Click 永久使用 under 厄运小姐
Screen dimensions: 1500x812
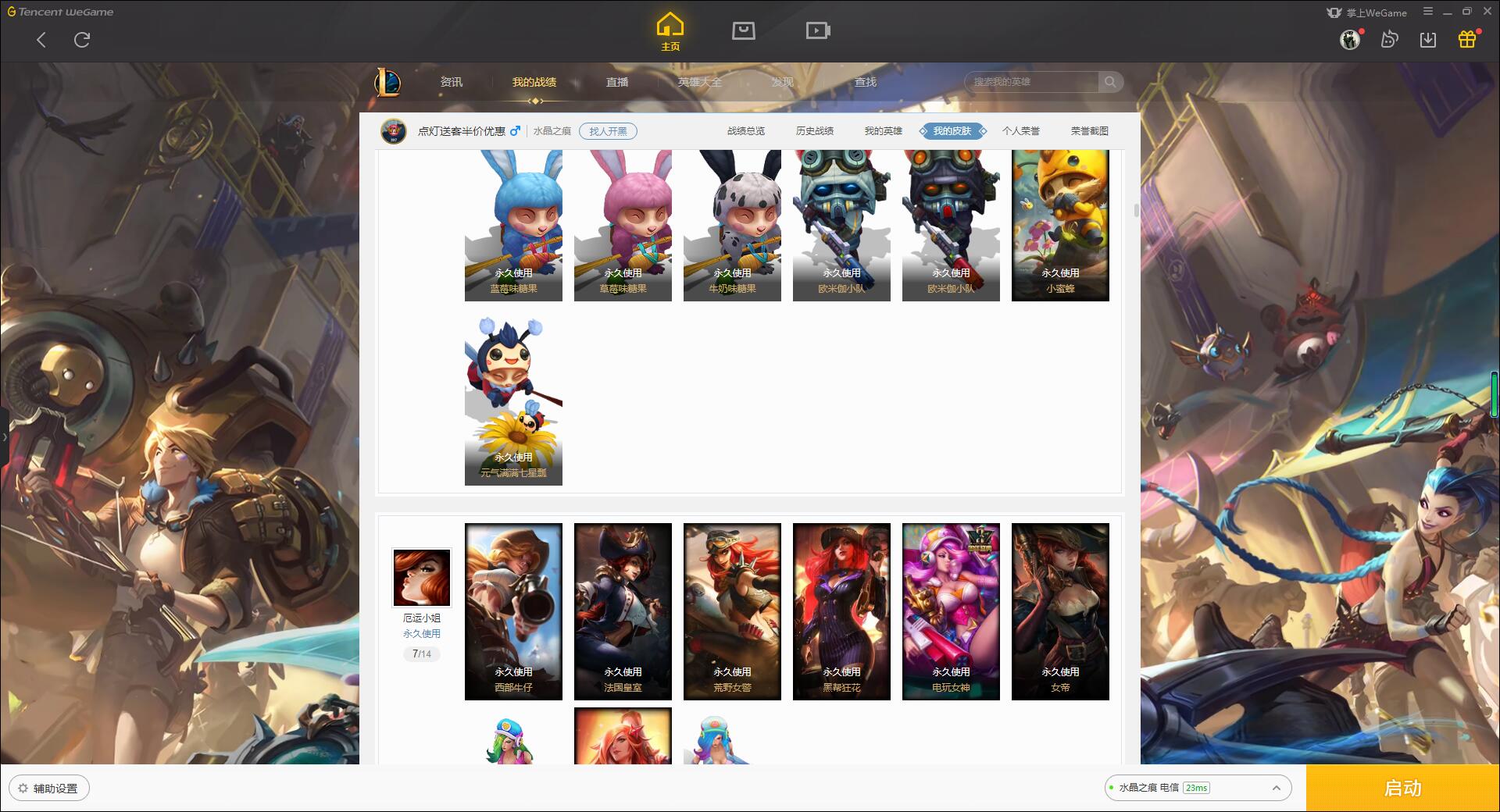(422, 634)
